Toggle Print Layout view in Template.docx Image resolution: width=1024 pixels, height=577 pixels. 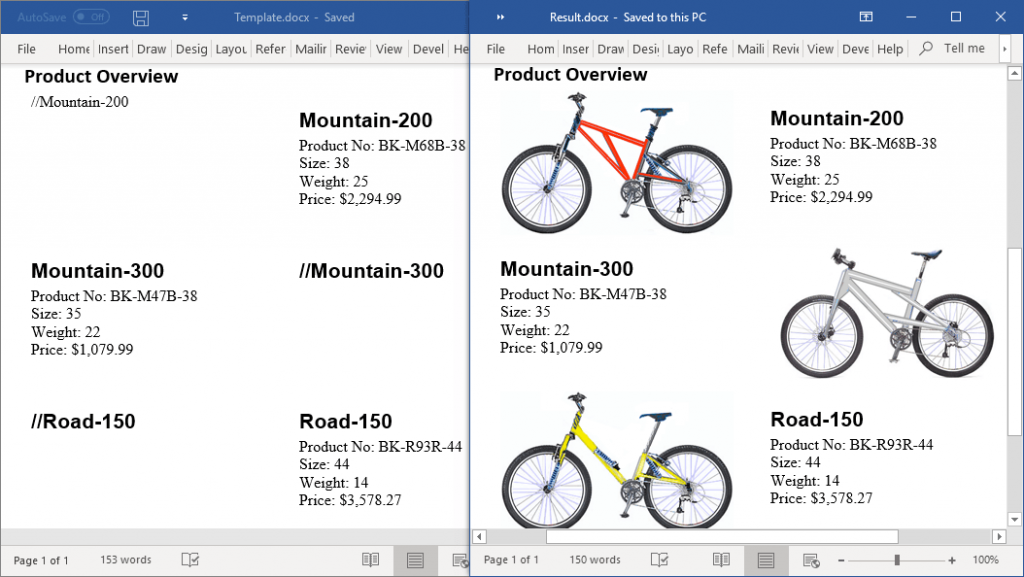point(414,560)
